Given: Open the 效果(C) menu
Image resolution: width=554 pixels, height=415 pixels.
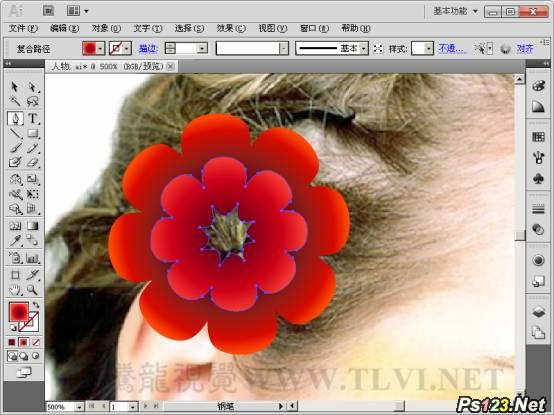Looking at the screenshot, I should pos(231,28).
